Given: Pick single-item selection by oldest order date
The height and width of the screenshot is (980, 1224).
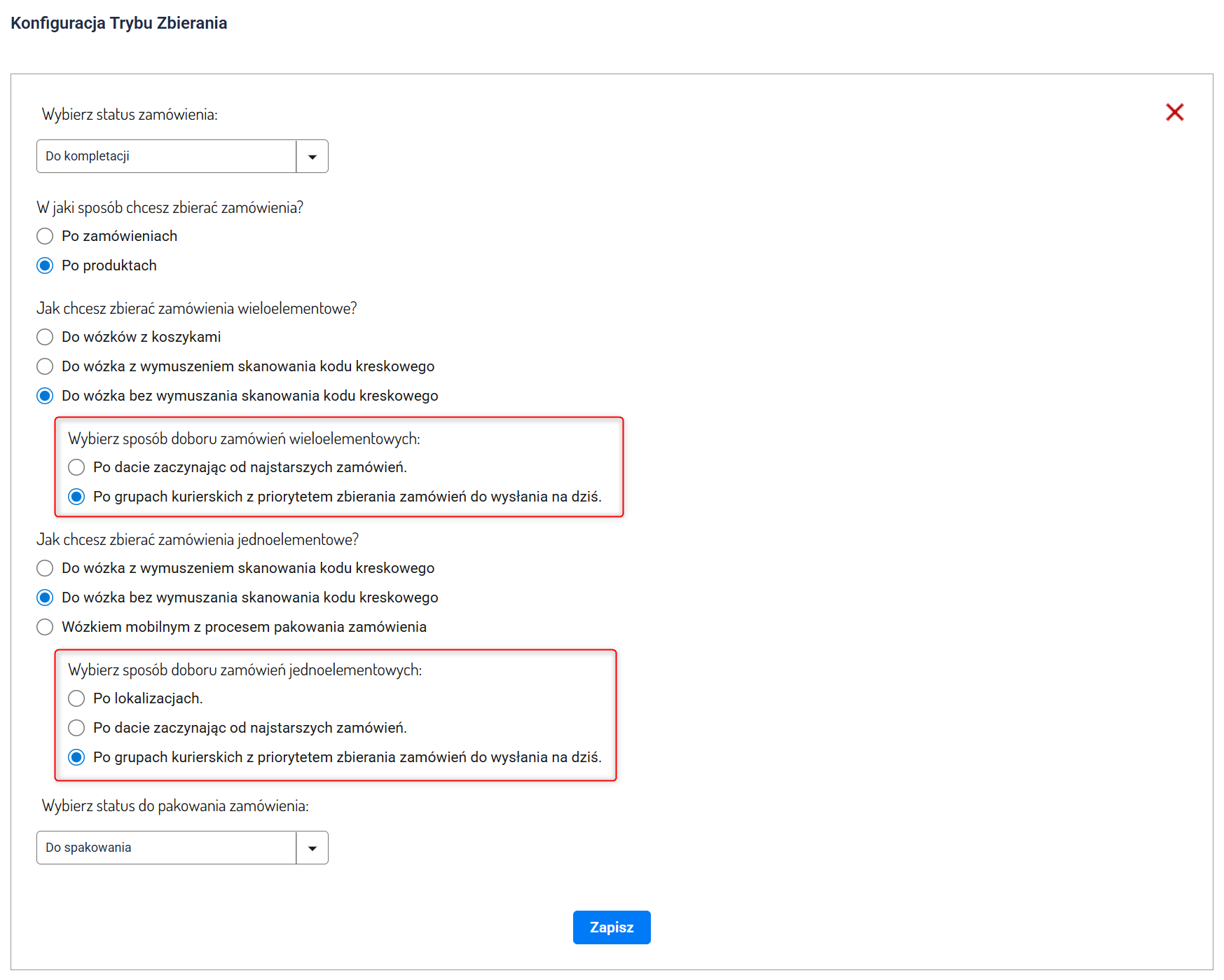Looking at the screenshot, I should (x=76, y=728).
